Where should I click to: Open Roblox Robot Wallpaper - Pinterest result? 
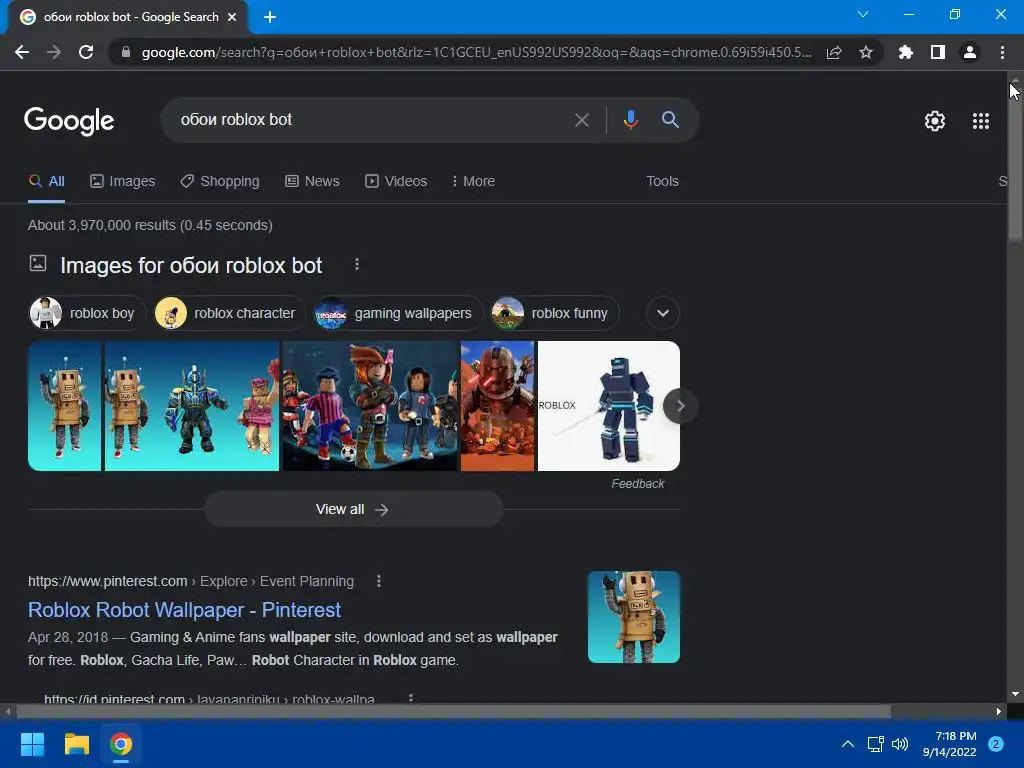184,610
